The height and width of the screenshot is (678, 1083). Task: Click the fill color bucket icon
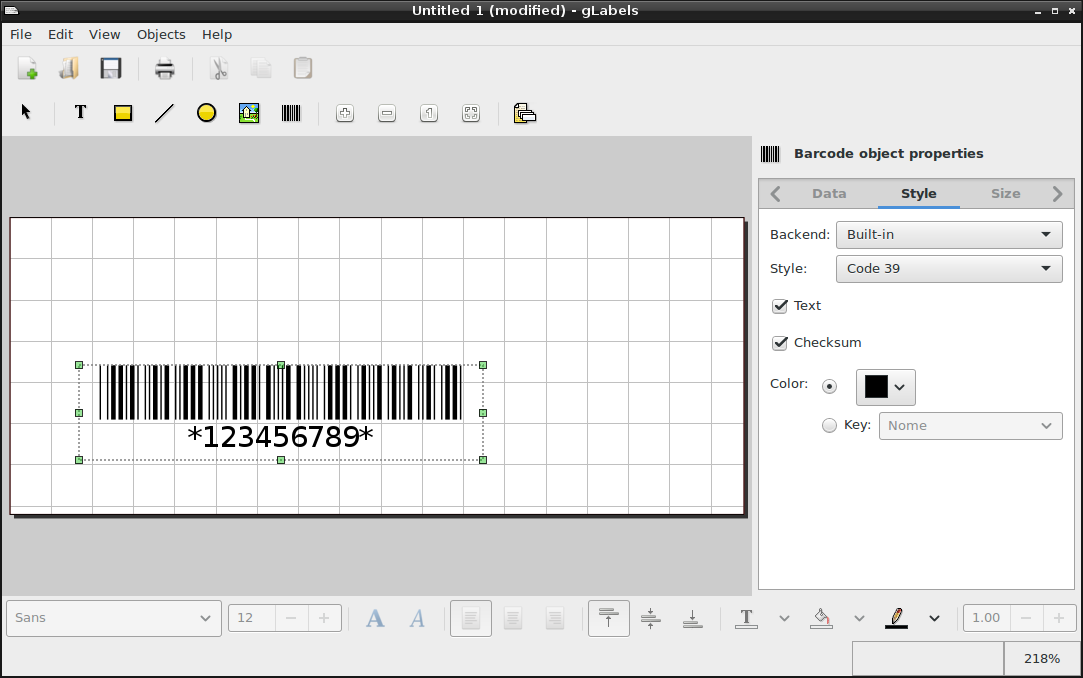coord(821,618)
